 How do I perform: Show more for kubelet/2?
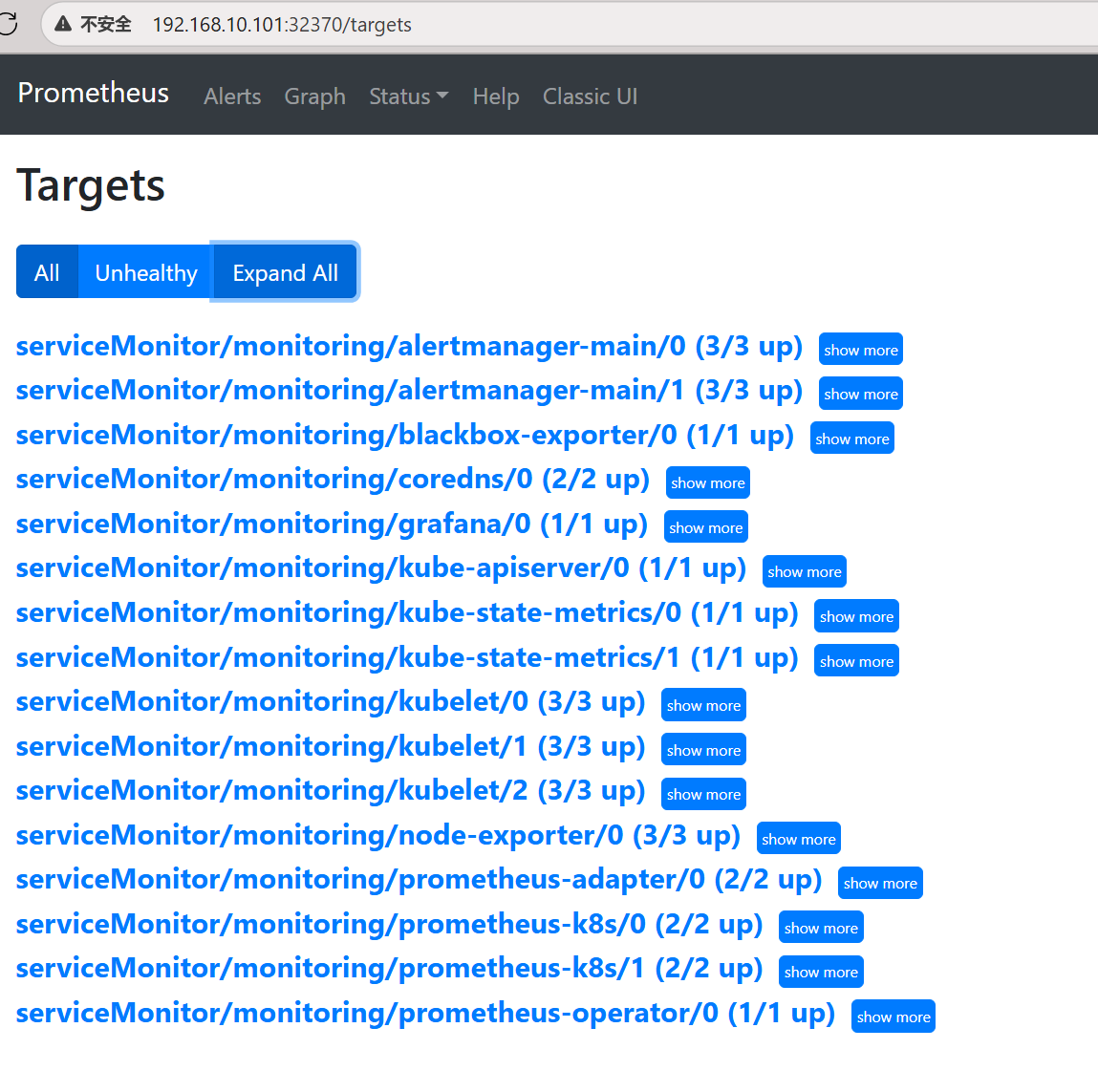(x=703, y=794)
